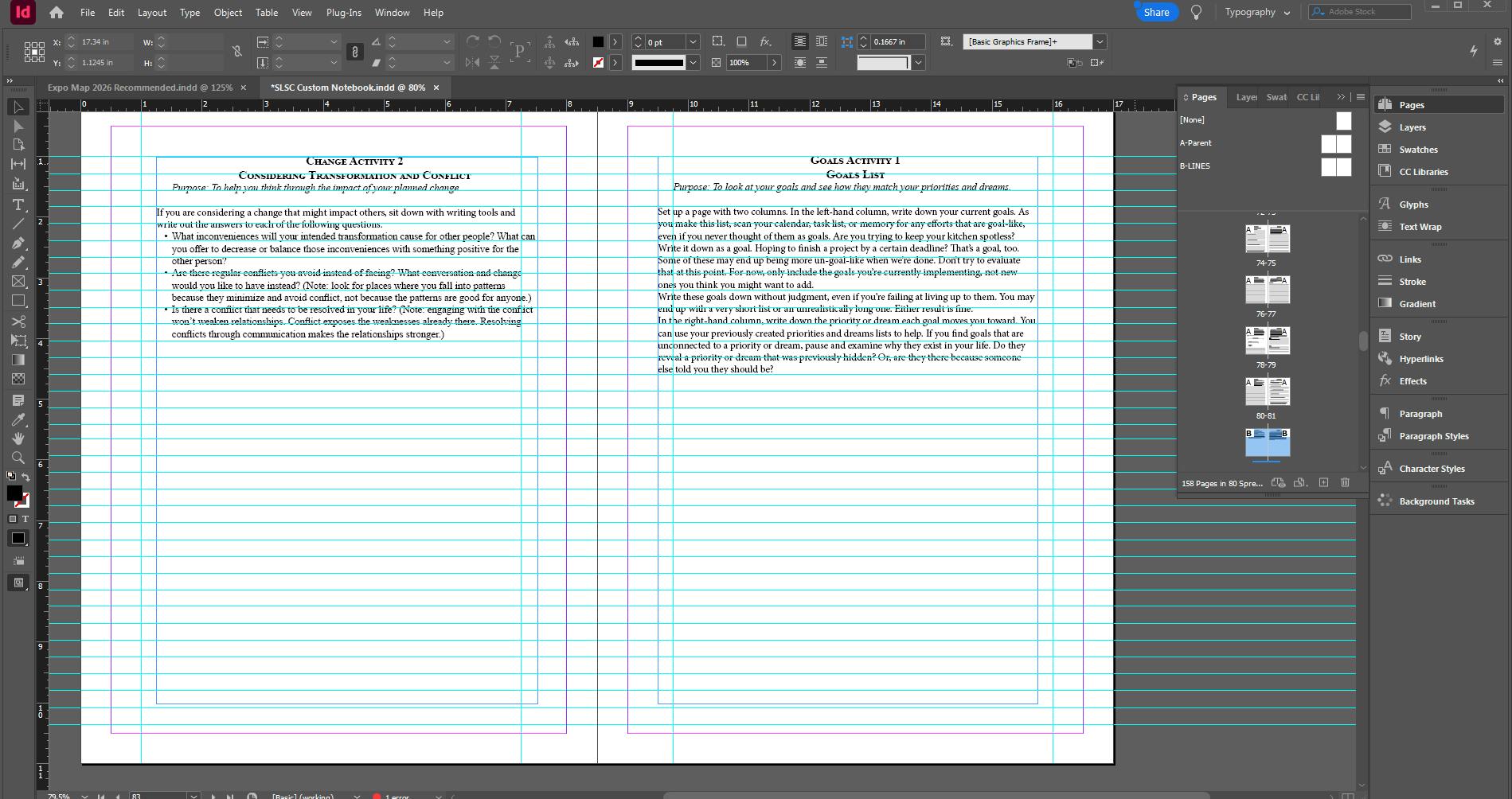Choose the Hand tool
The image size is (1512, 799).
(18, 438)
